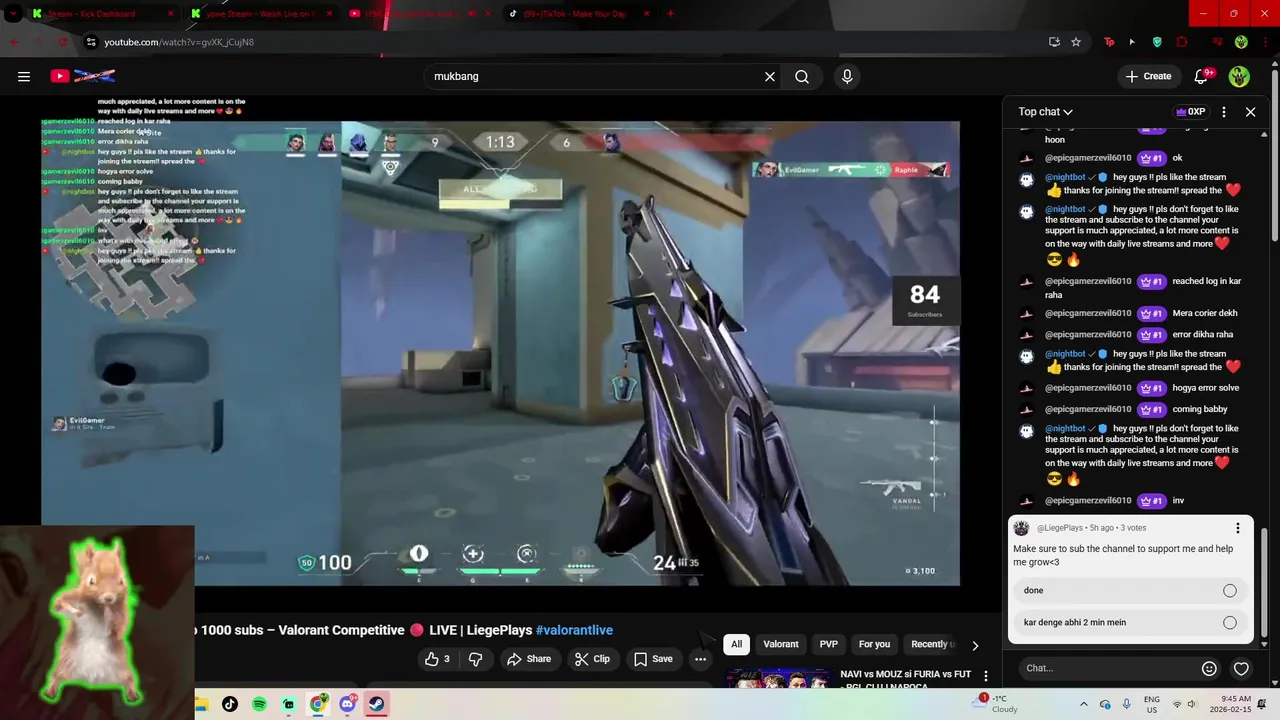This screenshot has width=1280, height=720.
Task: Close the Kick Dashboard tab
Action: (170, 14)
